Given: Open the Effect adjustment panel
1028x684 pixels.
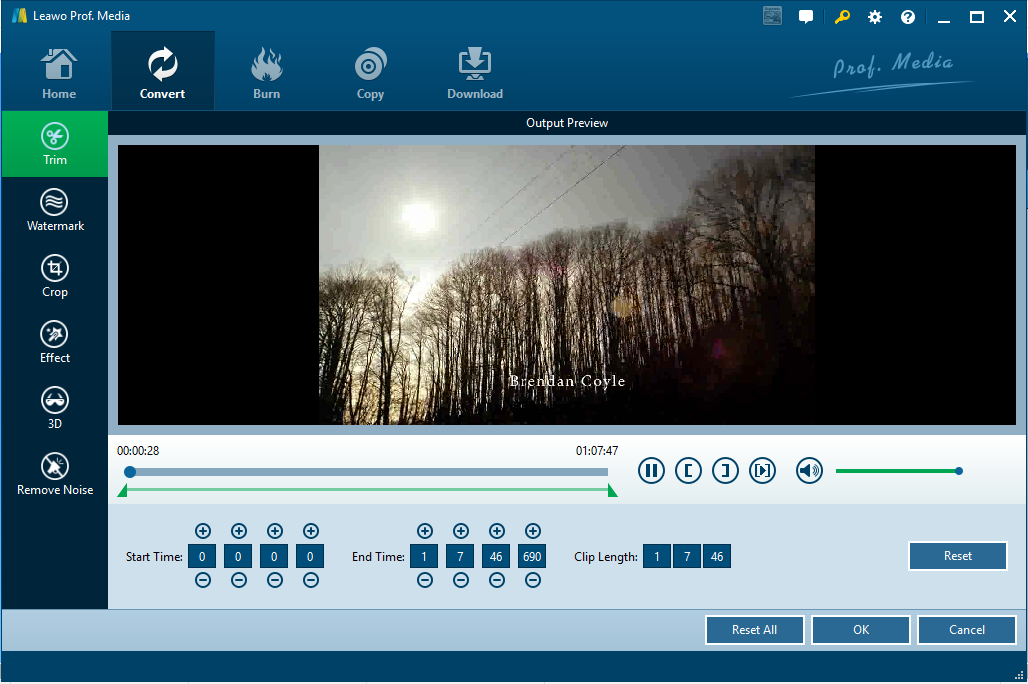Looking at the screenshot, I should point(55,342).
